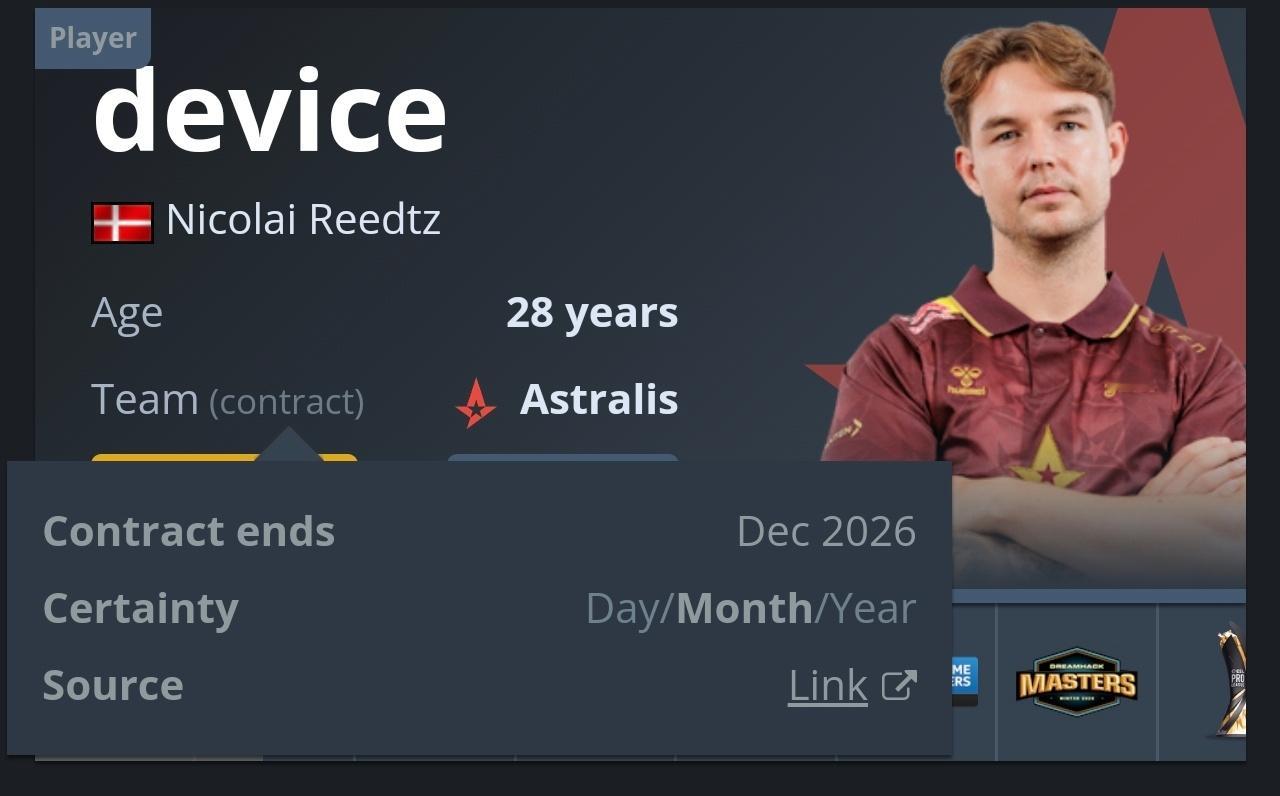
Task: Click the Dec 2026 contract end date
Action: coord(826,531)
